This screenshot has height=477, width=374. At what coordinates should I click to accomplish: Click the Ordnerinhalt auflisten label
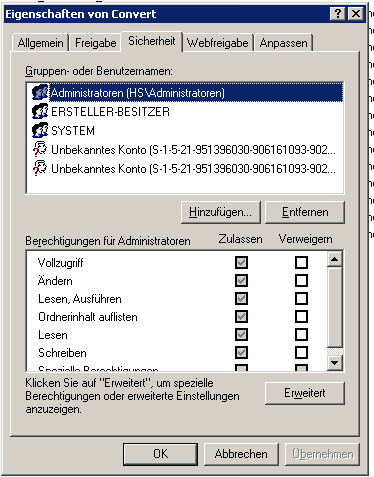pyautogui.click(x=88, y=317)
